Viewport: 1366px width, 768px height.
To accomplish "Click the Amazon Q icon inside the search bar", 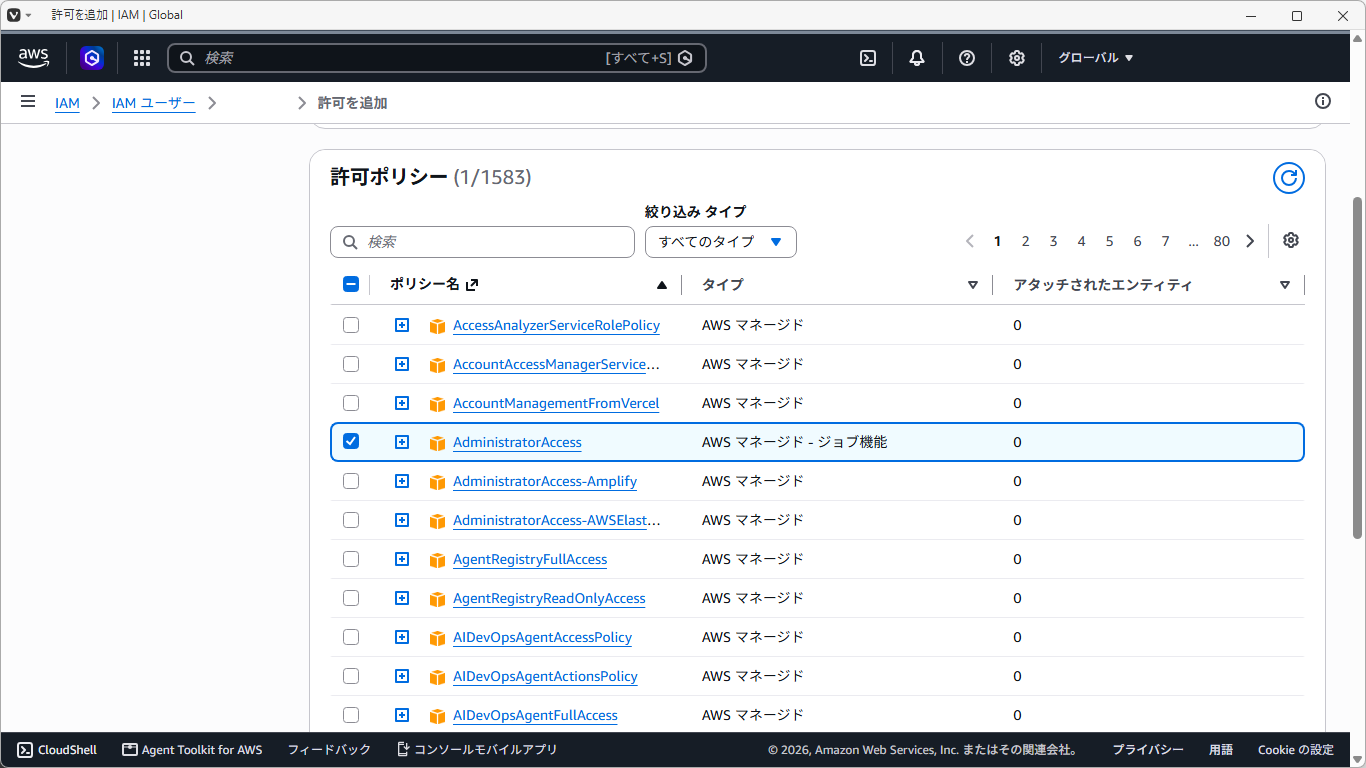I will pos(685,58).
